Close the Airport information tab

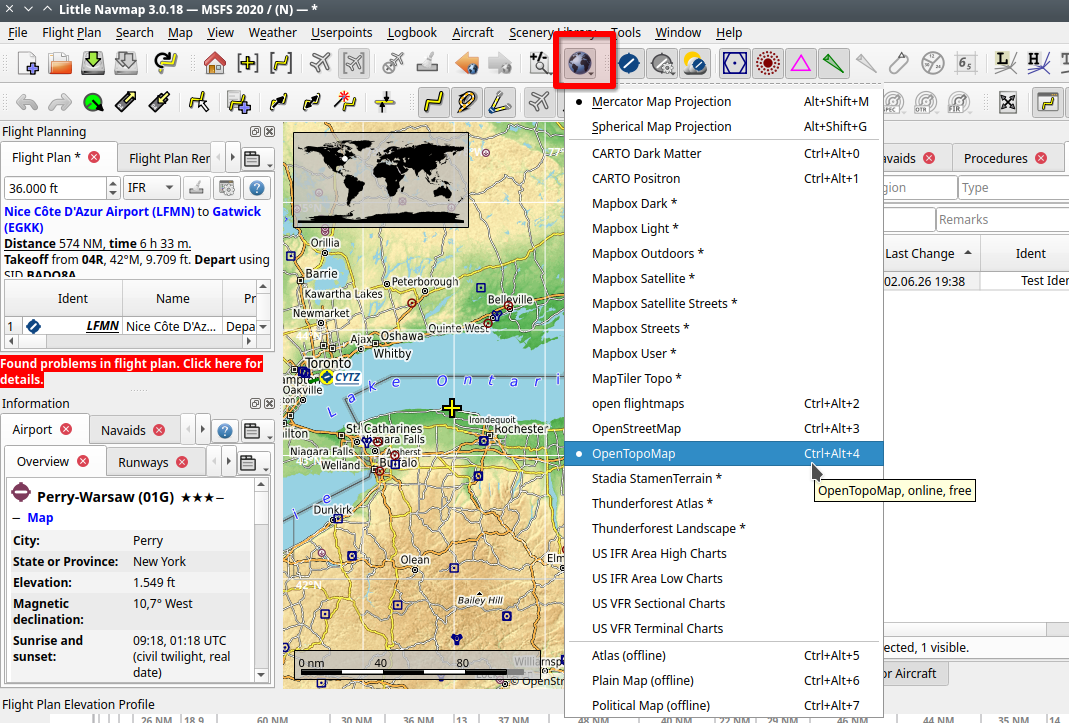[x=66, y=429]
